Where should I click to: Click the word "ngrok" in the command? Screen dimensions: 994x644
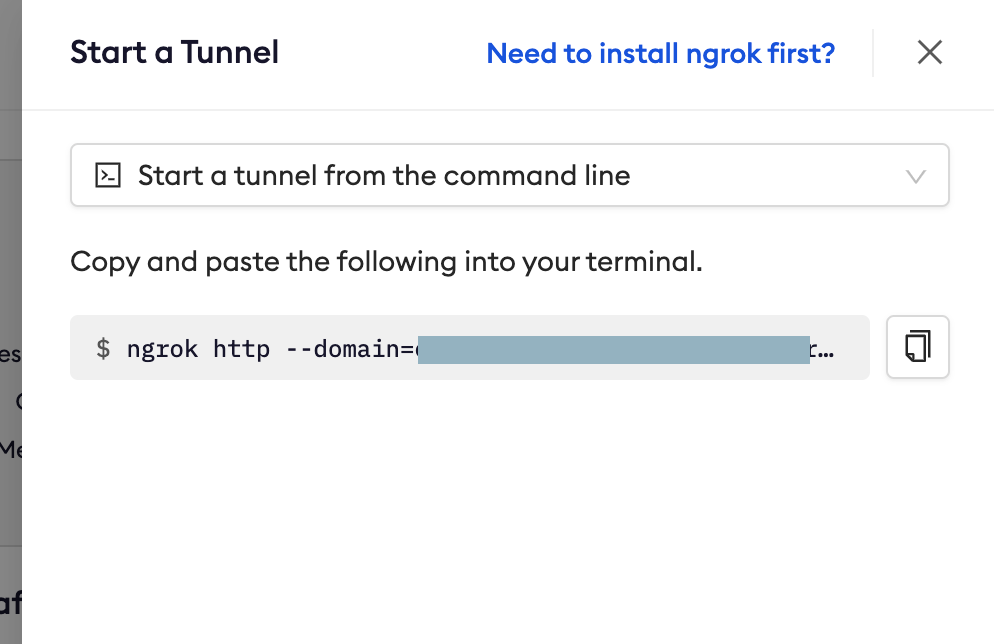coord(163,349)
